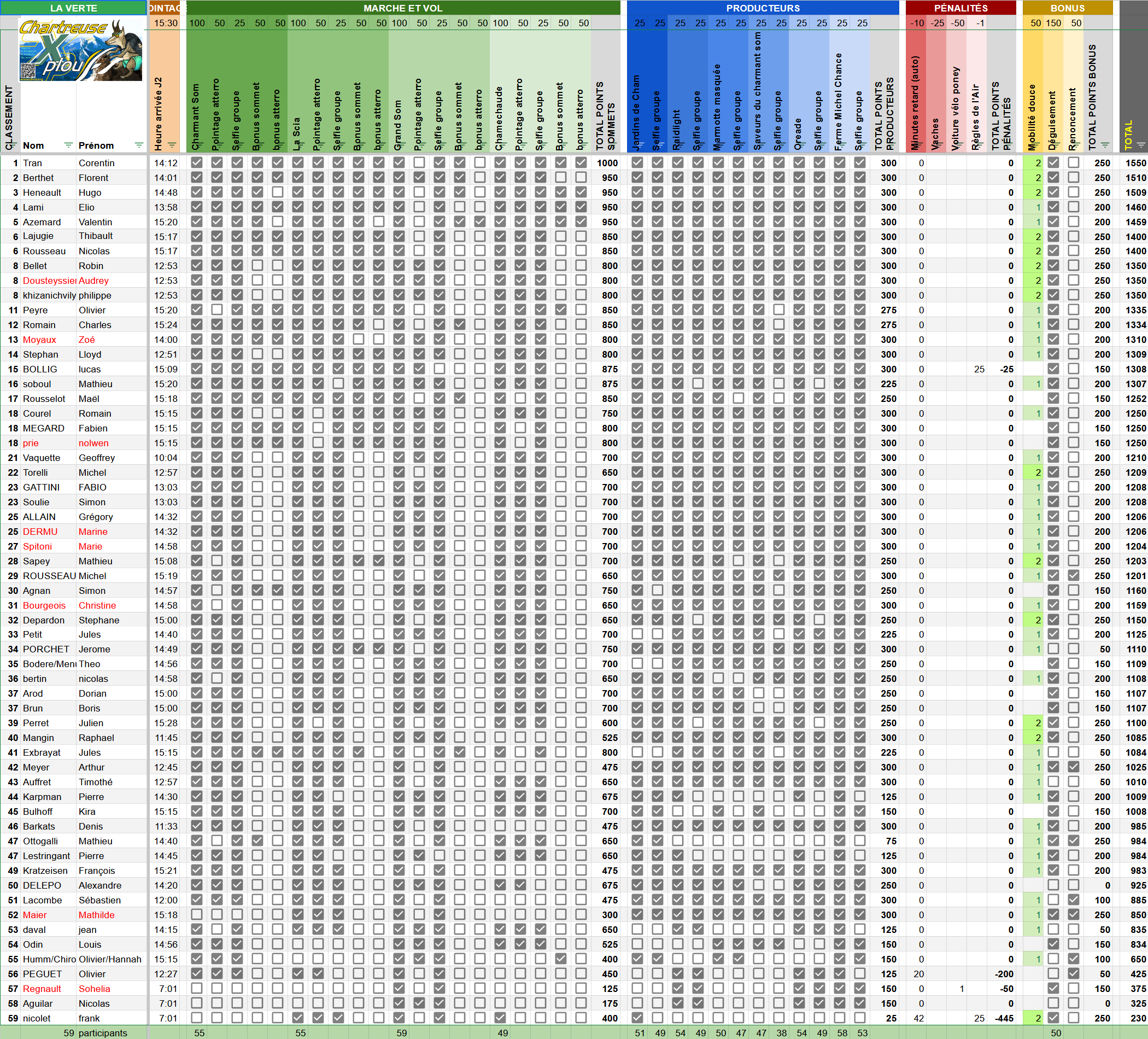
Task: Click the filter icon on Heure arrivée J2
Action: click(x=172, y=145)
